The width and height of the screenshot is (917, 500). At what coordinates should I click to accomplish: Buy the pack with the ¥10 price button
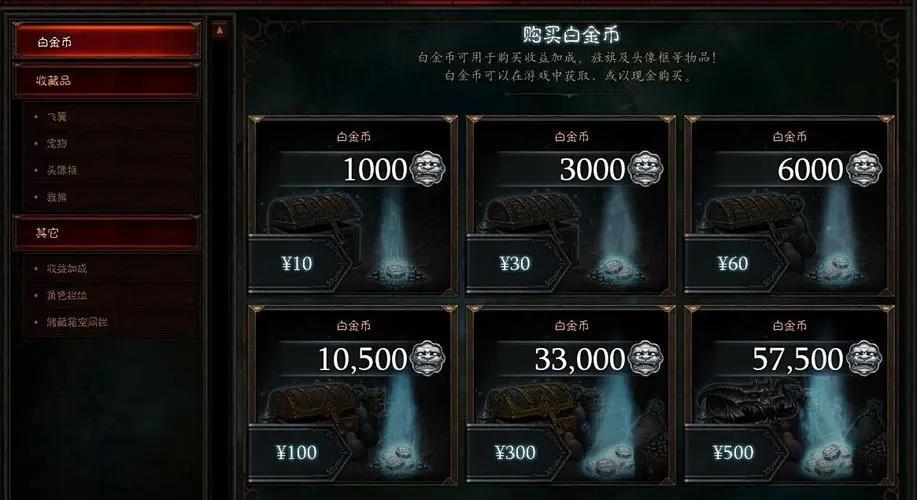(298, 264)
